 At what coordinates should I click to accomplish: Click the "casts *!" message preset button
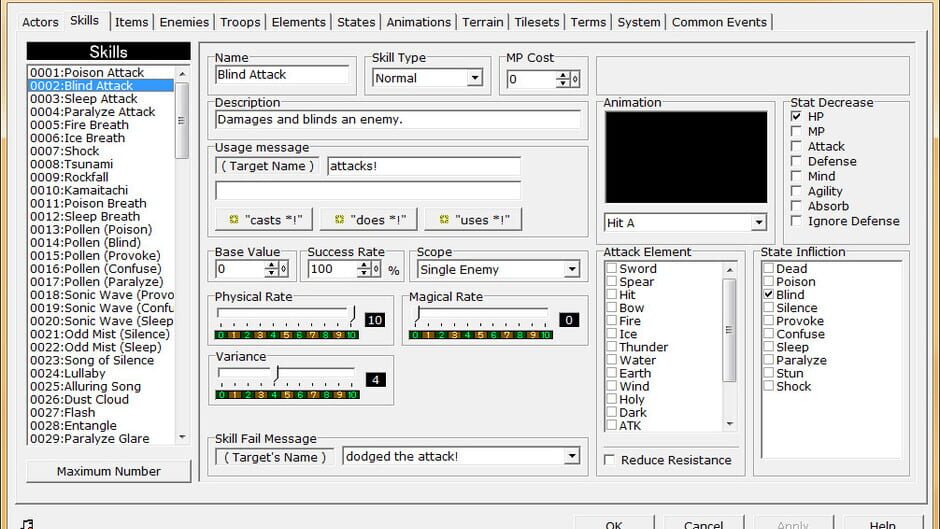(x=264, y=220)
